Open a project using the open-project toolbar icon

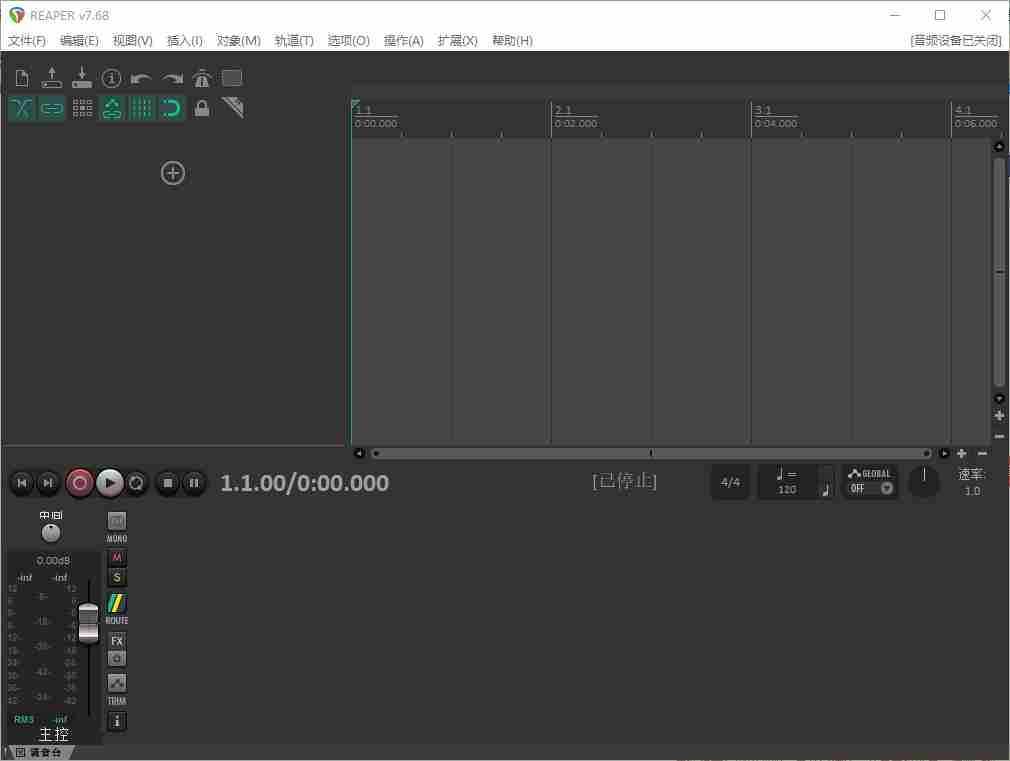[51, 78]
